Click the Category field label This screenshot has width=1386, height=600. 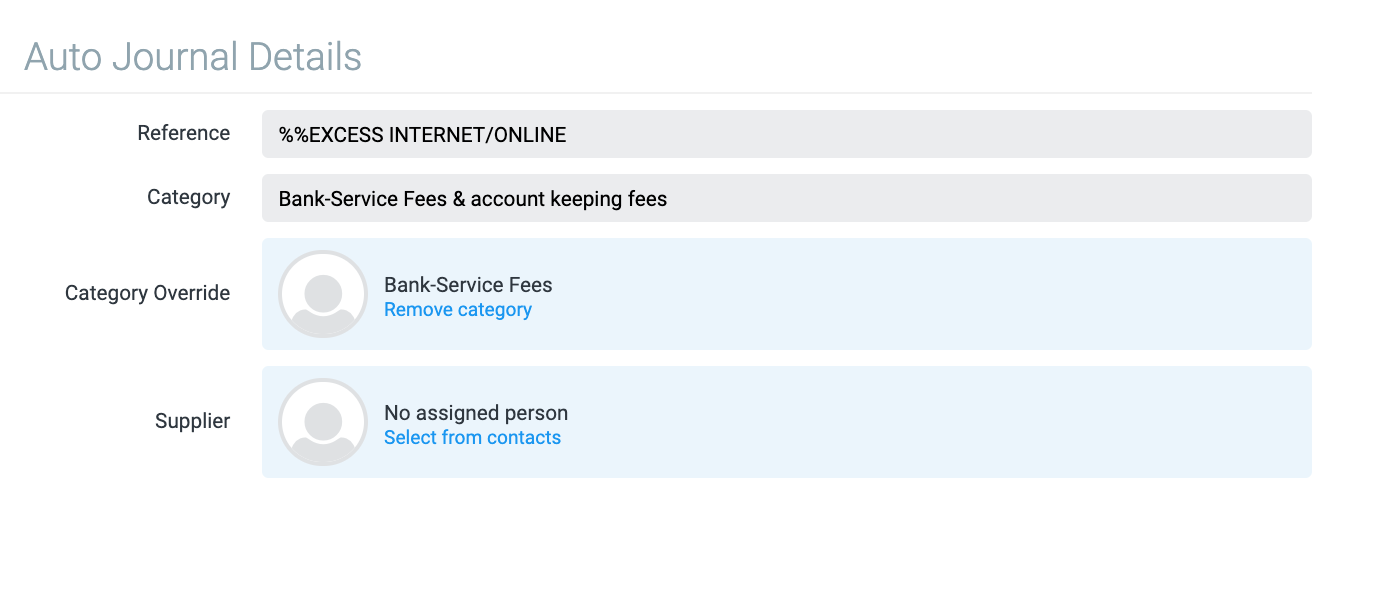[189, 197]
